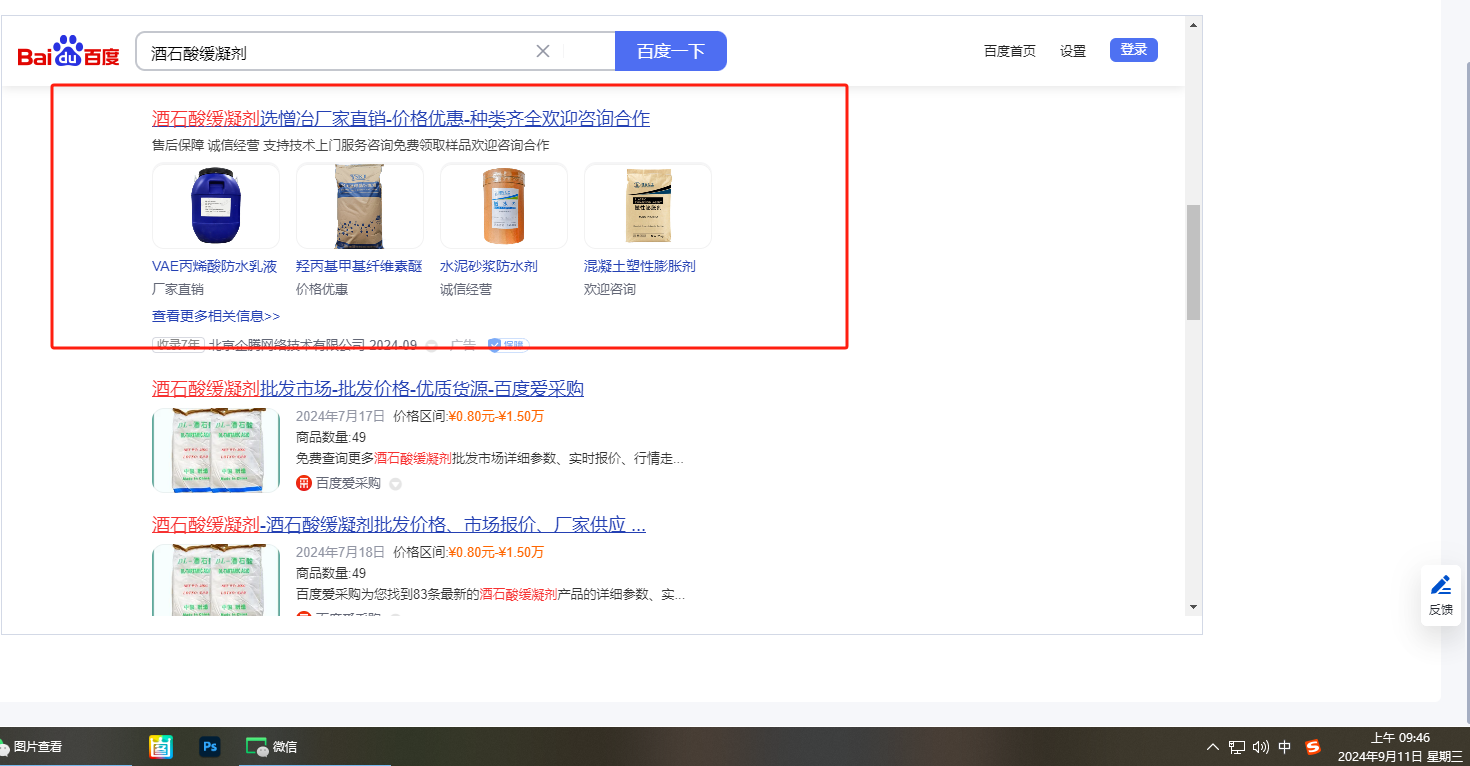Click 查看更多相关信息>>
Viewport: 1470px width, 766px height.
216,316
